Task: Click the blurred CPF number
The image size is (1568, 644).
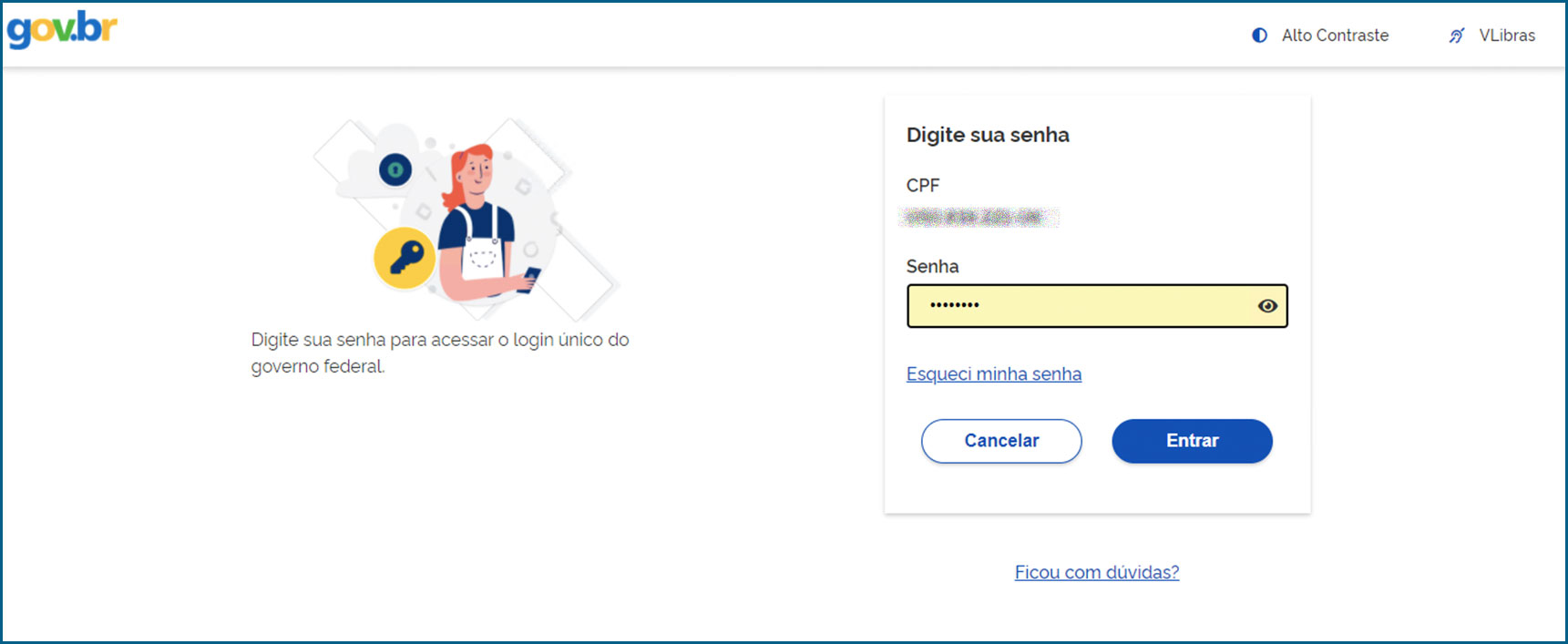Action: pos(978,217)
